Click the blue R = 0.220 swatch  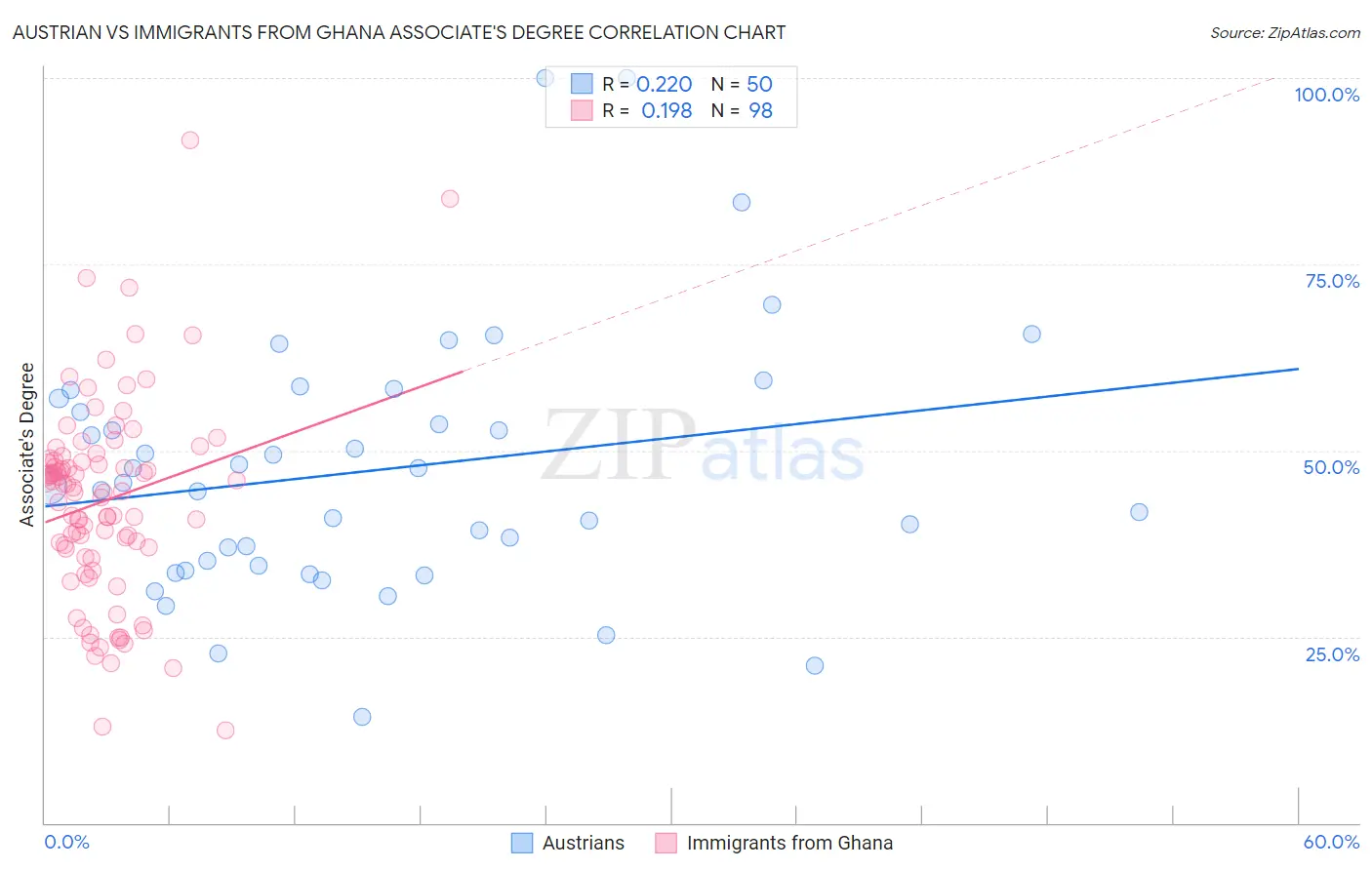582,84
